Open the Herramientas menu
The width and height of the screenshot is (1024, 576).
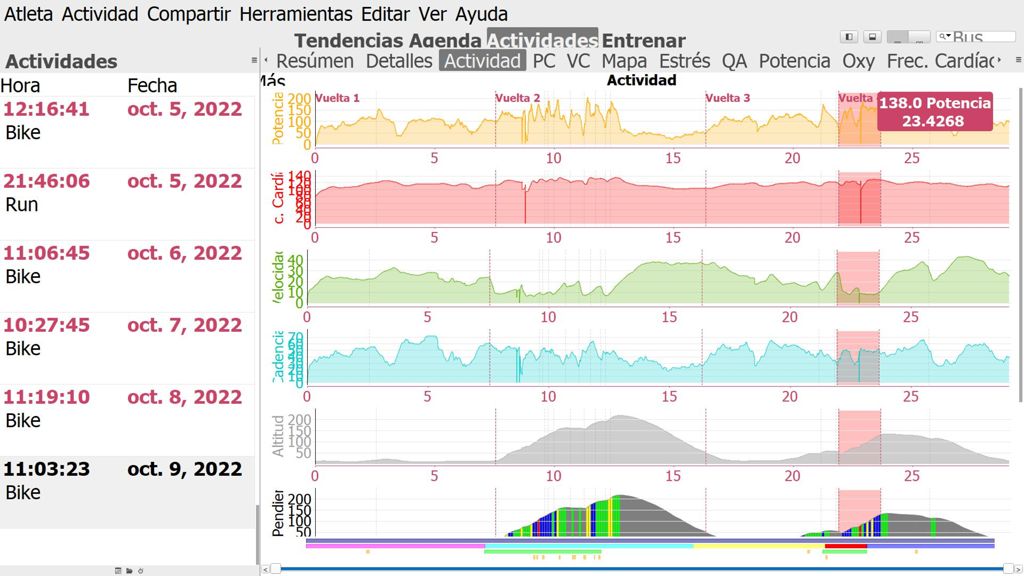coord(296,14)
